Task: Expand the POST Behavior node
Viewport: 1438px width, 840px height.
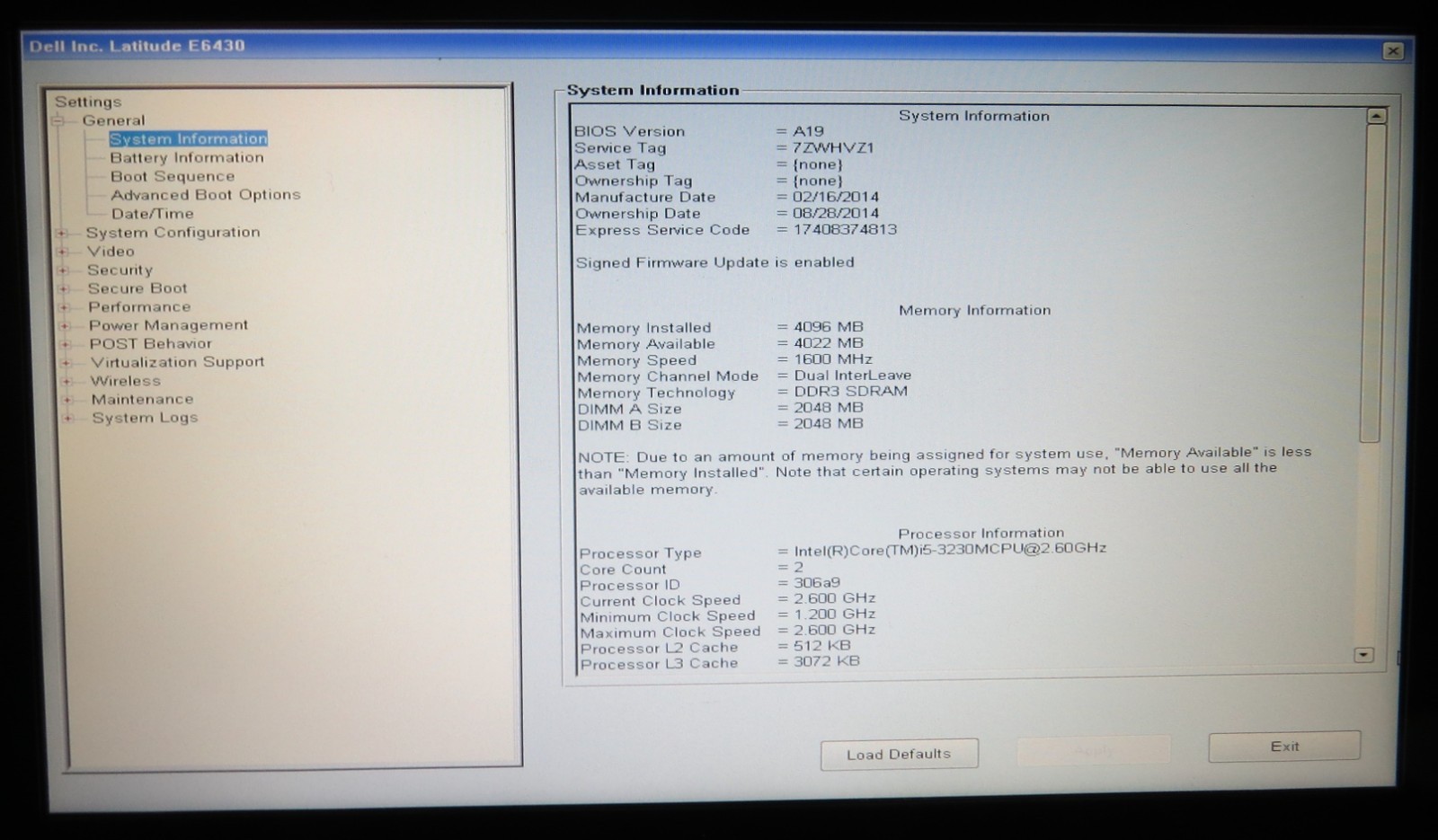Action: point(66,344)
